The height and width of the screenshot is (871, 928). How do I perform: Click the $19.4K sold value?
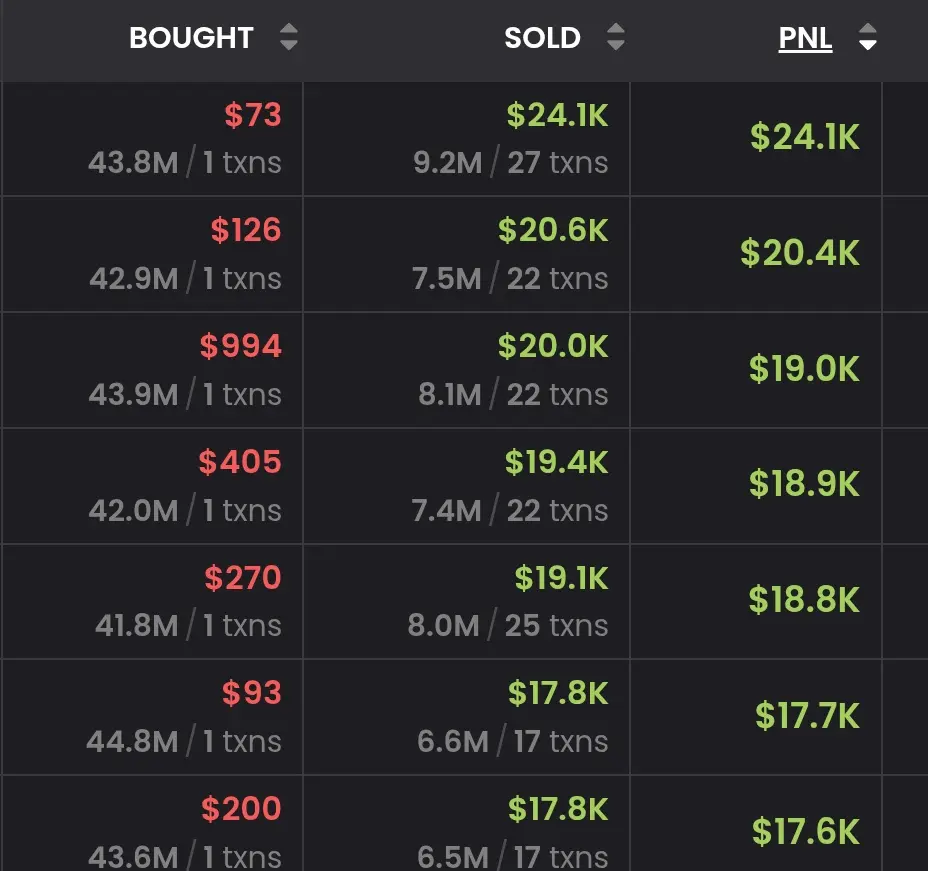pos(556,462)
